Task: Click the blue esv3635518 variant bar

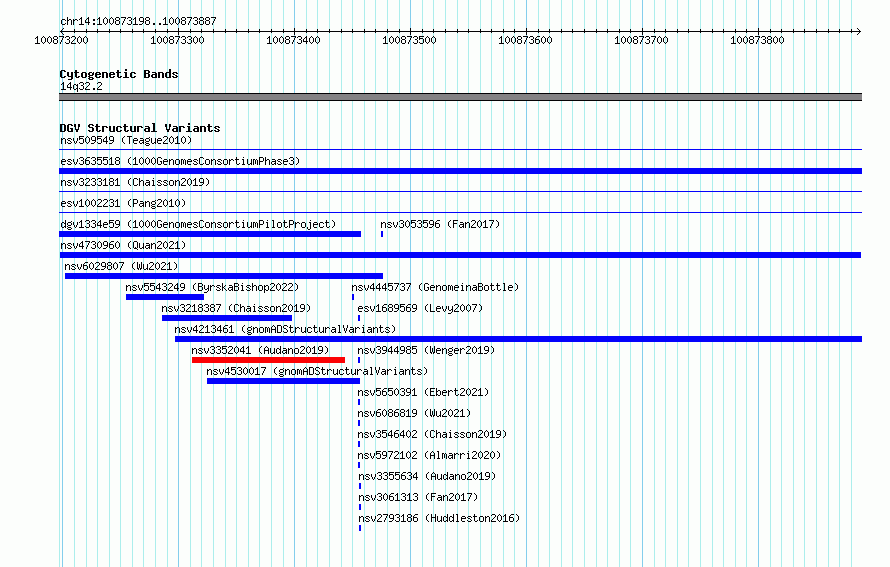Action: click(x=460, y=171)
